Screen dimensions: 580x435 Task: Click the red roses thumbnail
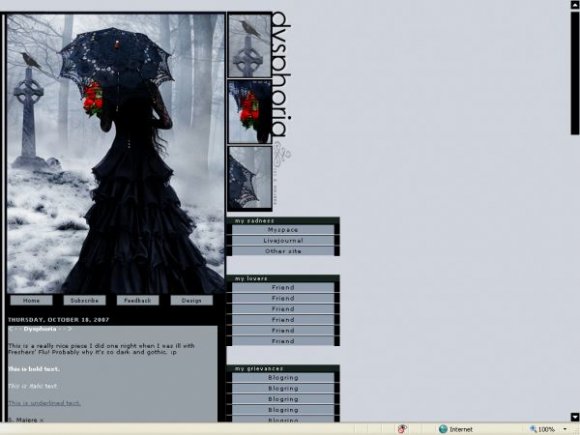click(250, 112)
